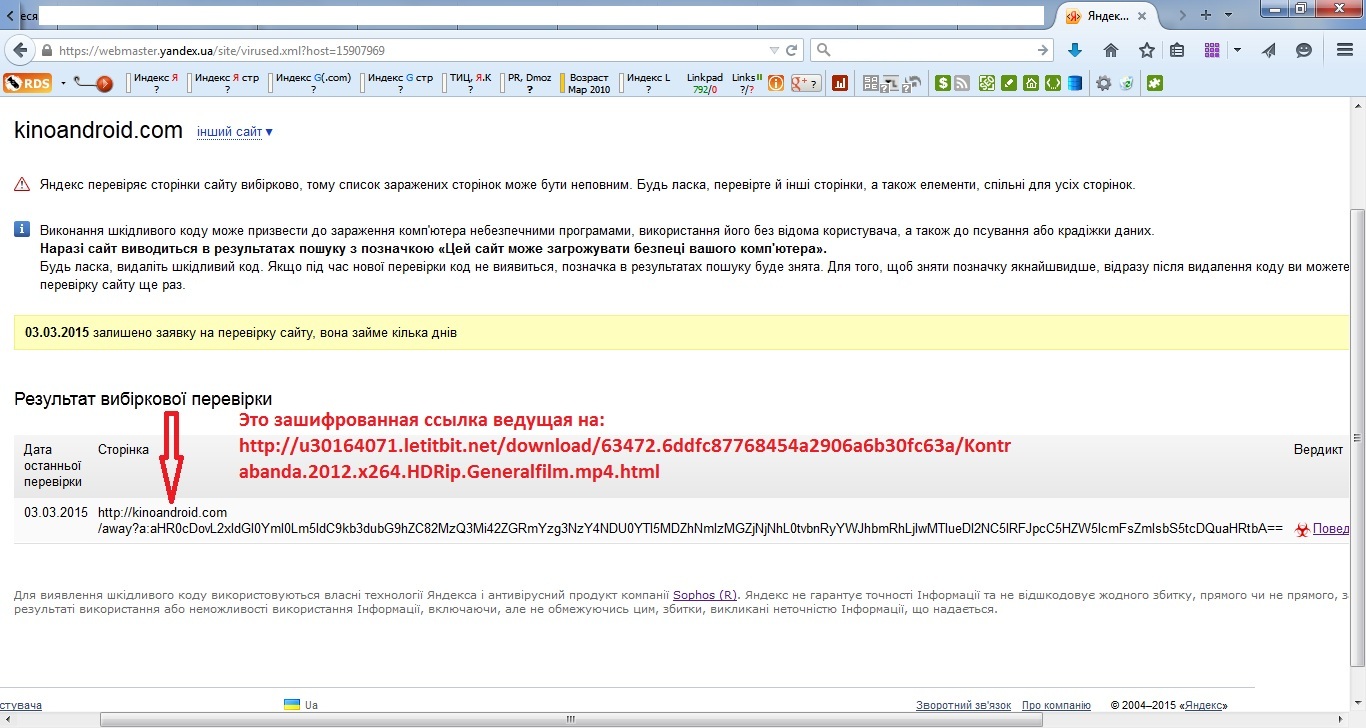Go to the Firefox home page
This screenshot has width=1366, height=728.
pos(1110,50)
